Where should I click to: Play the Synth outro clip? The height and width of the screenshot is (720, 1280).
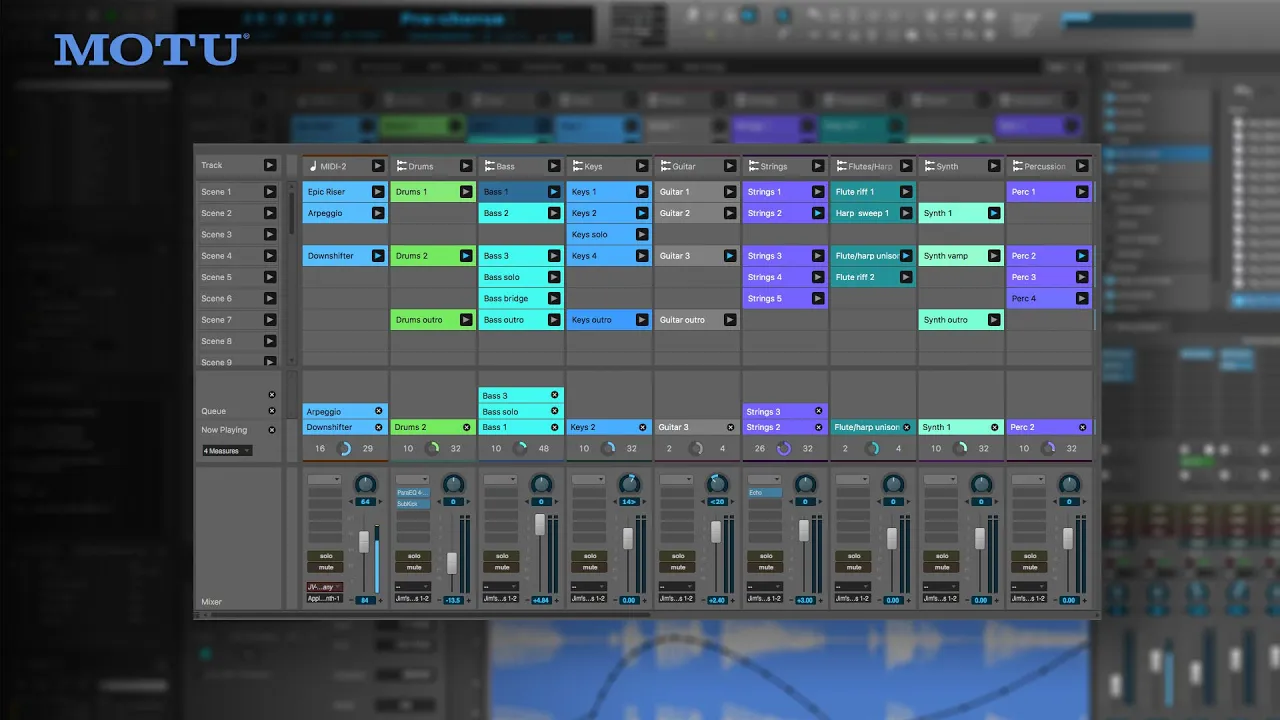click(994, 320)
